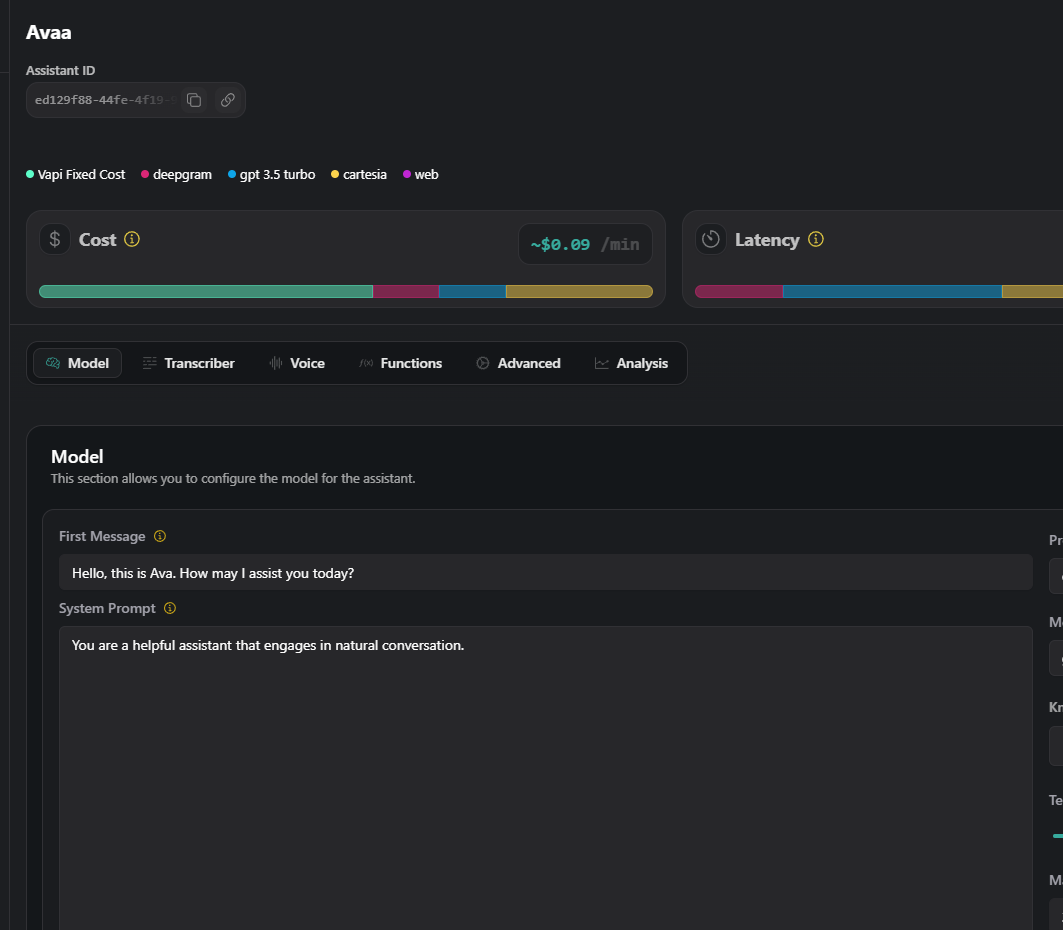Open the Advanced tab

518,363
